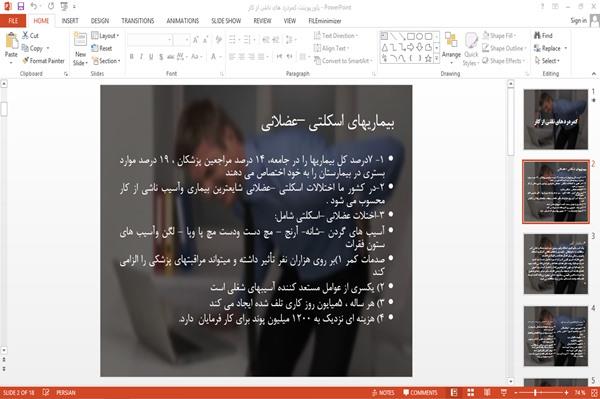Image resolution: width=600 pixels, height=399 pixels.
Task: Toggle Underline formatting
Action: pyautogui.click(x=151, y=57)
